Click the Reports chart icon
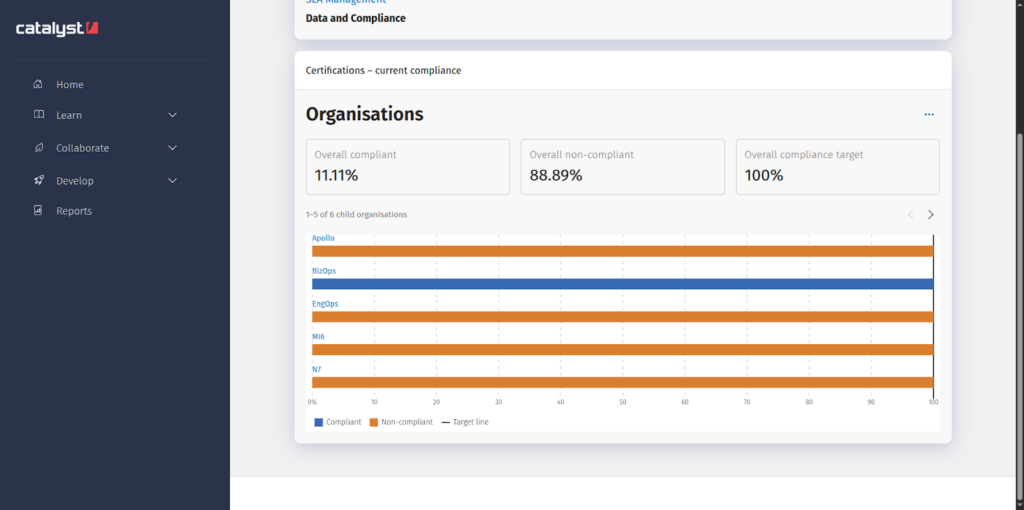Viewport: 1024px width, 510px height. pyautogui.click(x=39, y=211)
